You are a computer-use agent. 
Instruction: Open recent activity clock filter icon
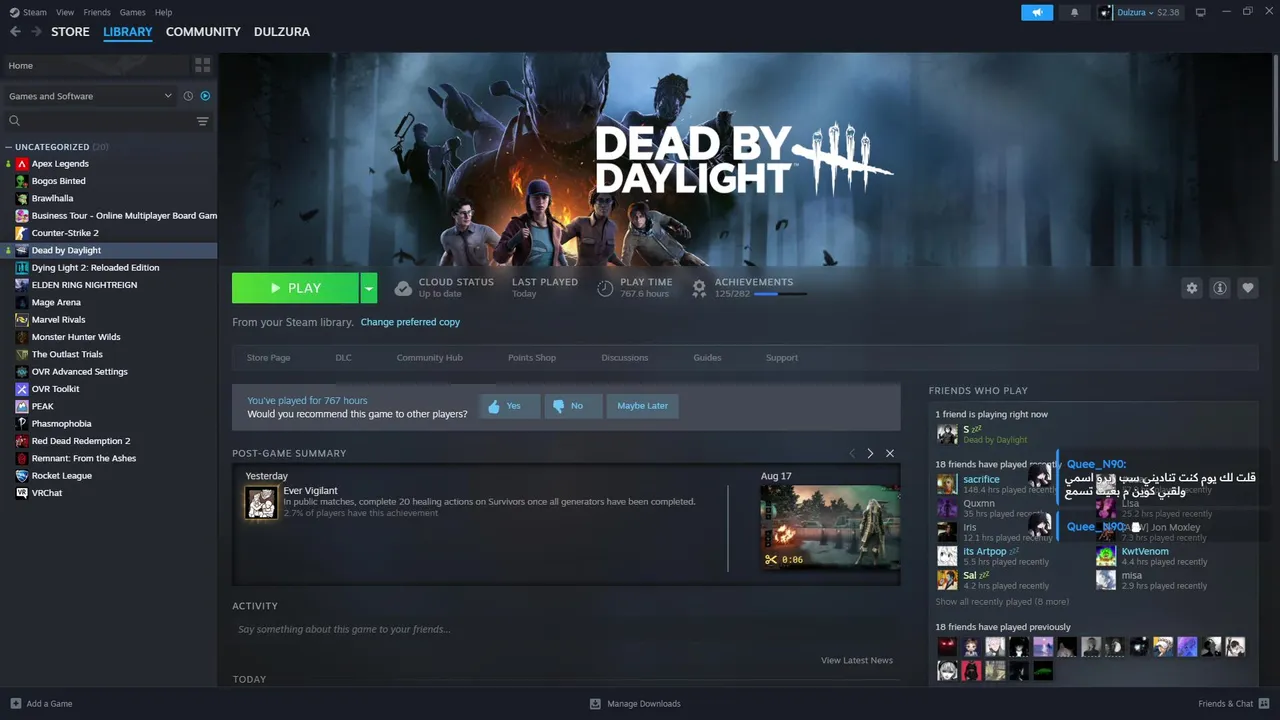(x=188, y=96)
